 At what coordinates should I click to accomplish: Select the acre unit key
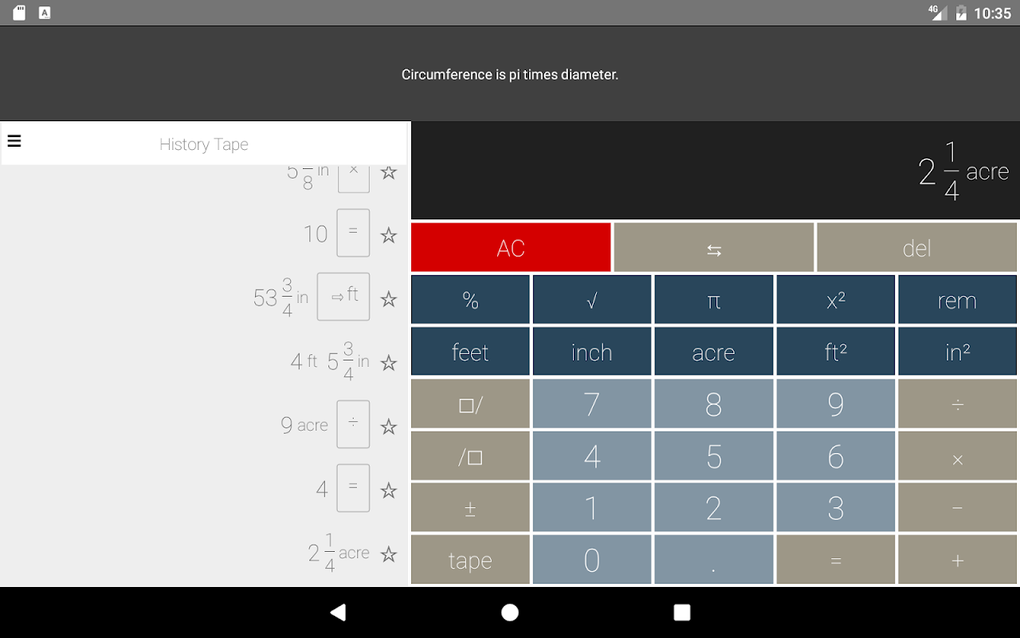[713, 351]
